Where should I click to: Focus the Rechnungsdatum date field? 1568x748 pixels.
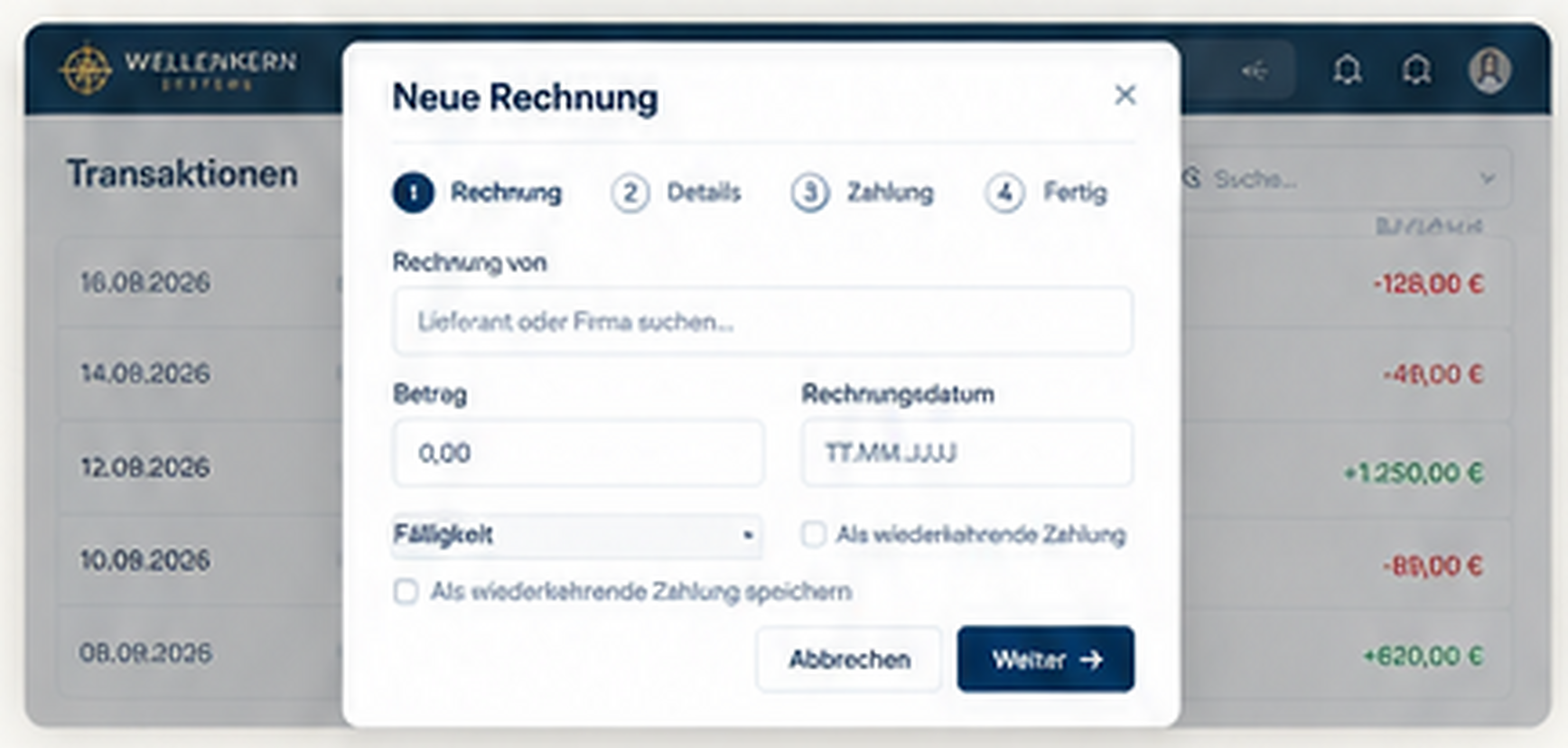pos(967,453)
